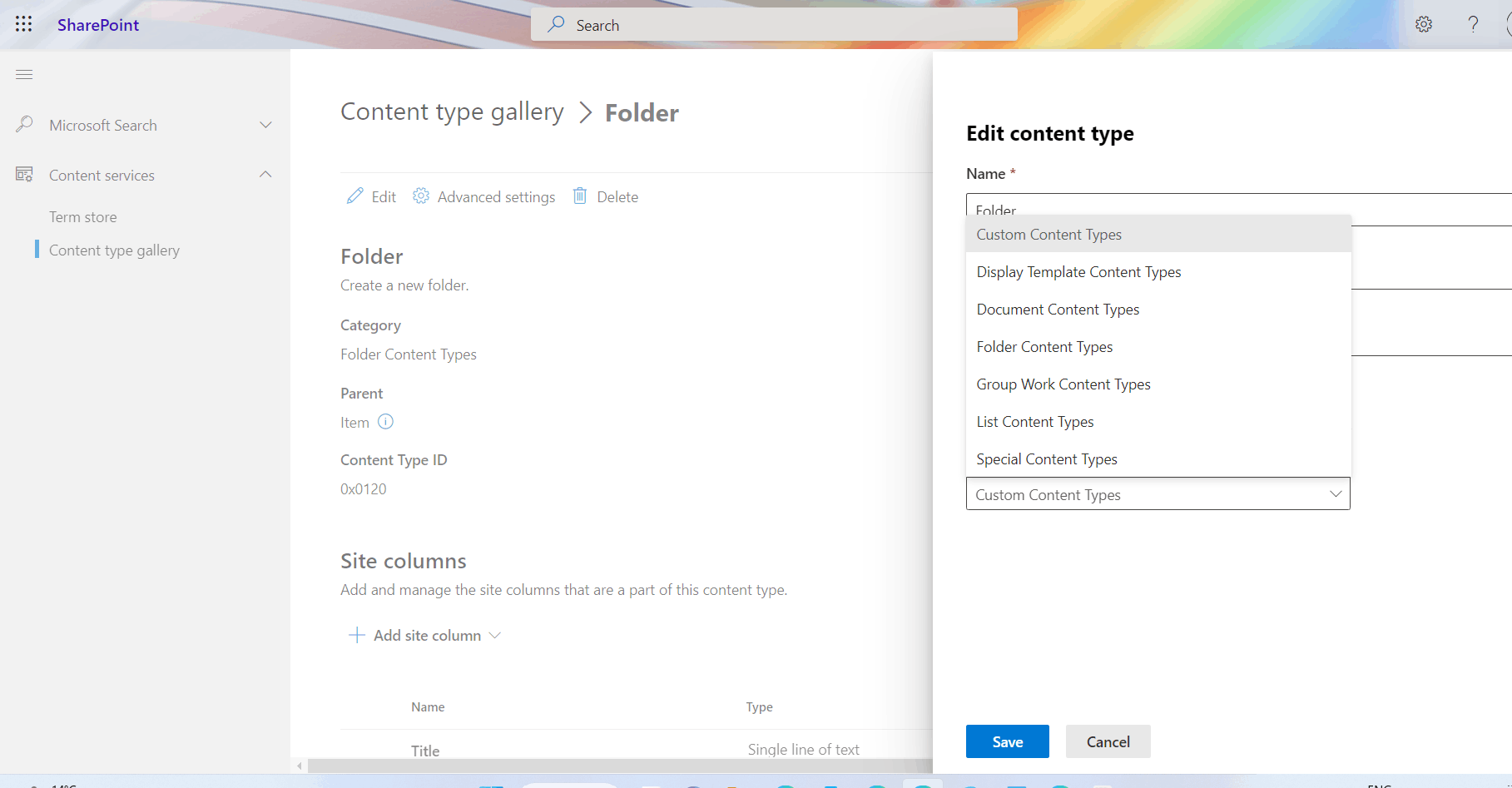1512x788 pixels.
Task: Click the plus icon for Add site column
Action: pyautogui.click(x=357, y=635)
